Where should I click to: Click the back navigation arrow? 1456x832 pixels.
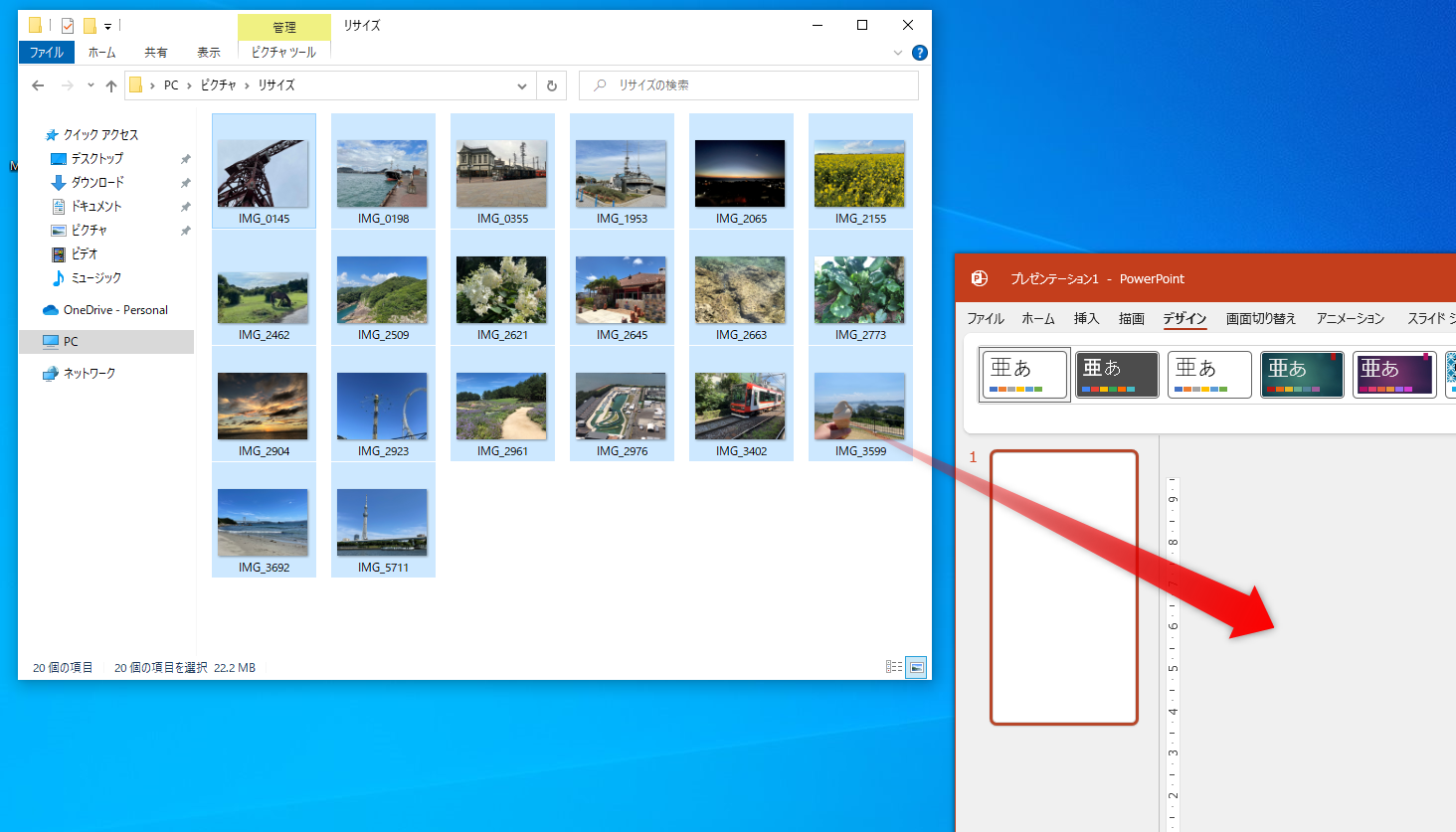37,85
